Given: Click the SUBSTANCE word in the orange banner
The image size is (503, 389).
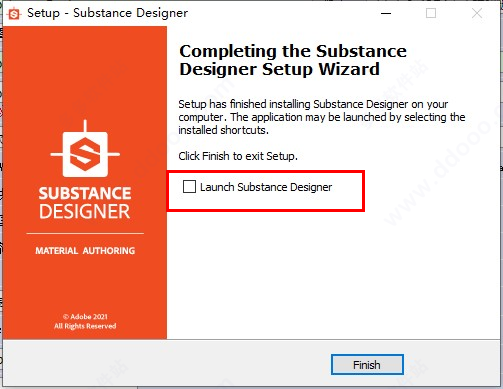Looking at the screenshot, I should pos(85,193).
